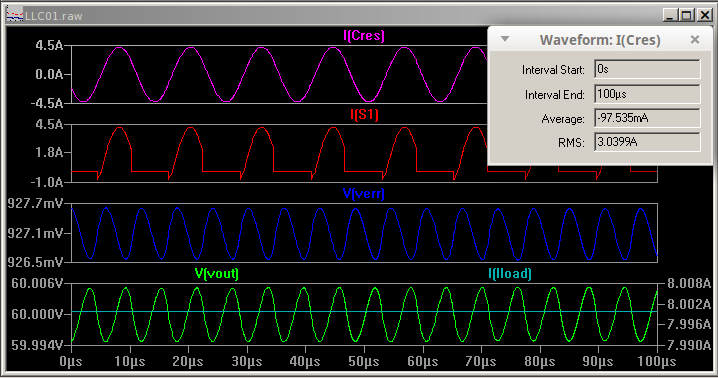Viewport: 718px width, 378px height.
Task: Click the I[Iload] trace label
Action: pyautogui.click(x=510, y=274)
